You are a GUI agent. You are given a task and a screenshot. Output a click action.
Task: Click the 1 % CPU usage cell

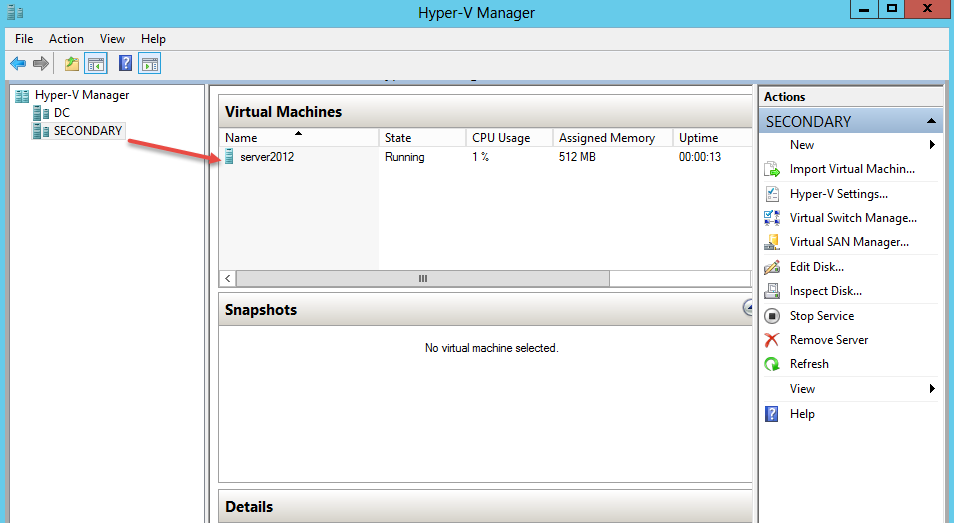[481, 156]
